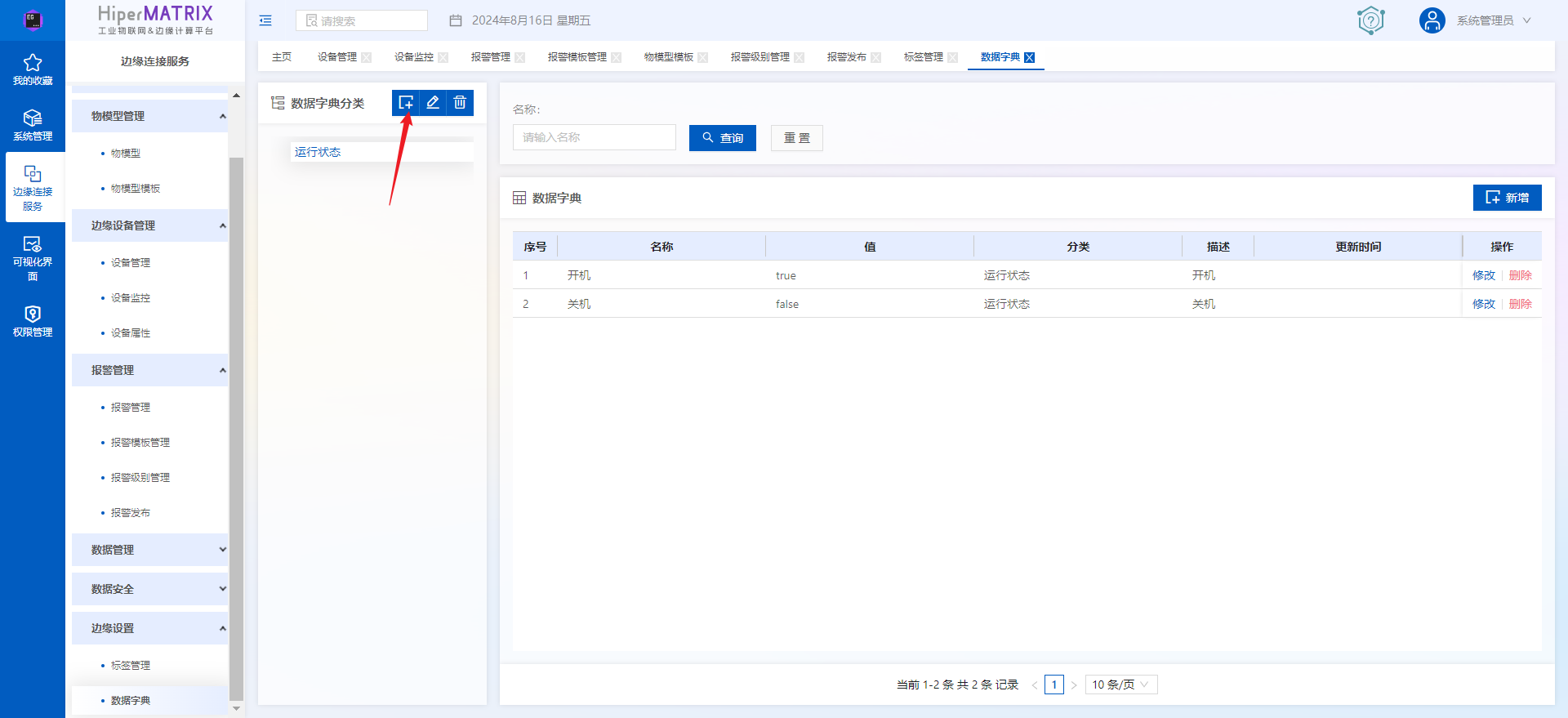Open the 系统管理员 user dropdown

(1494, 20)
